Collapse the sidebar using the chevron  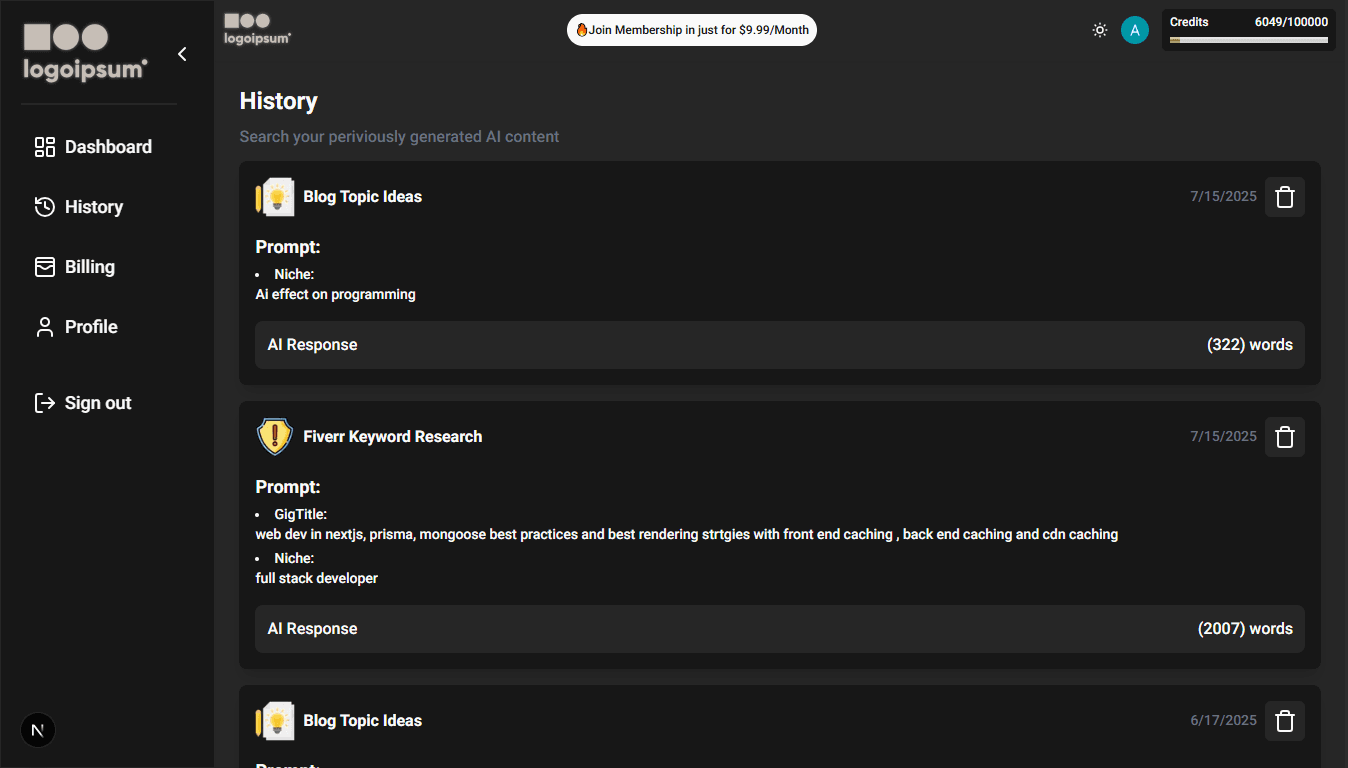(x=182, y=54)
